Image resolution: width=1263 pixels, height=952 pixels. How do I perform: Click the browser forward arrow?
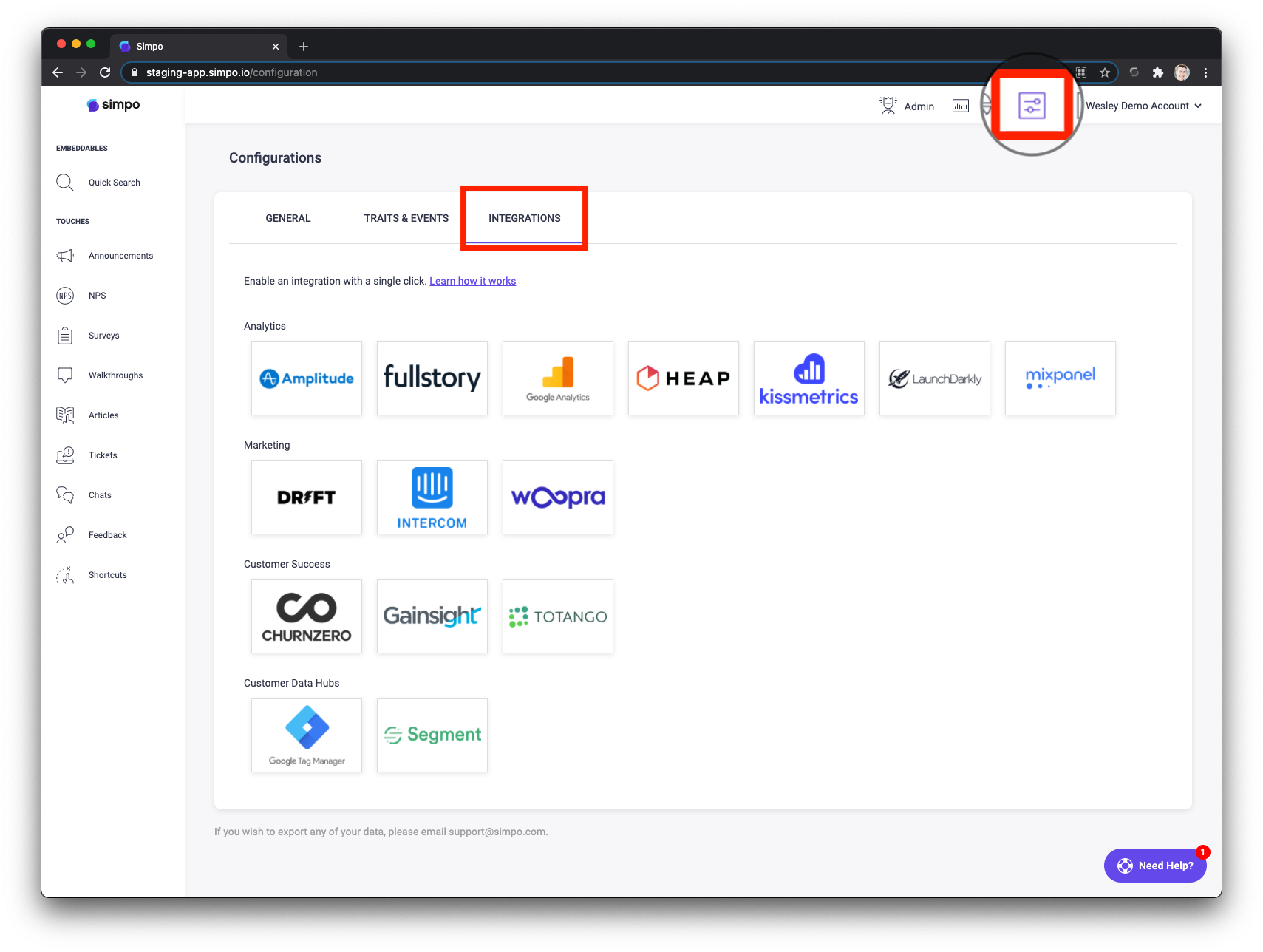(81, 72)
